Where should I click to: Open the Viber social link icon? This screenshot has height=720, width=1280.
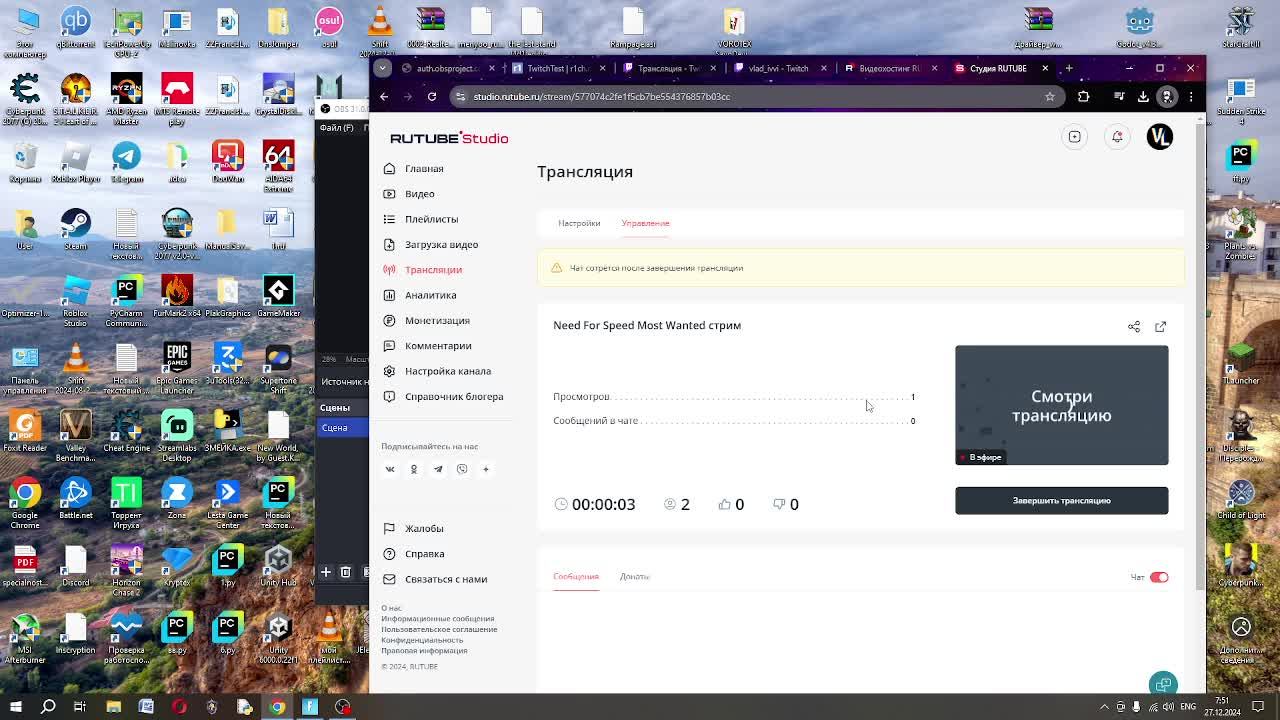(462, 469)
